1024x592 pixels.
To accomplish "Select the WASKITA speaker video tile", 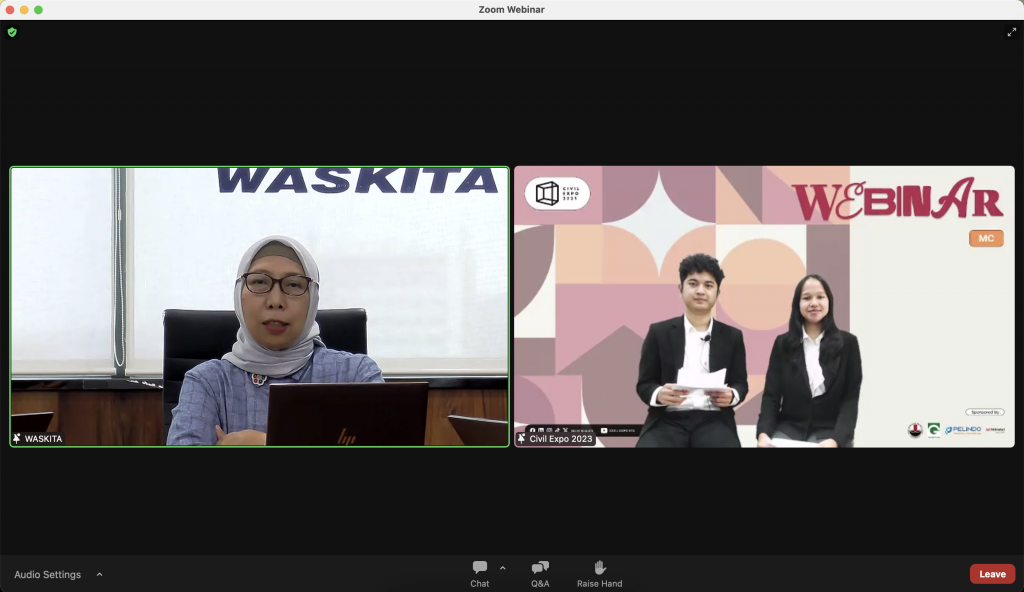I will click(x=259, y=306).
